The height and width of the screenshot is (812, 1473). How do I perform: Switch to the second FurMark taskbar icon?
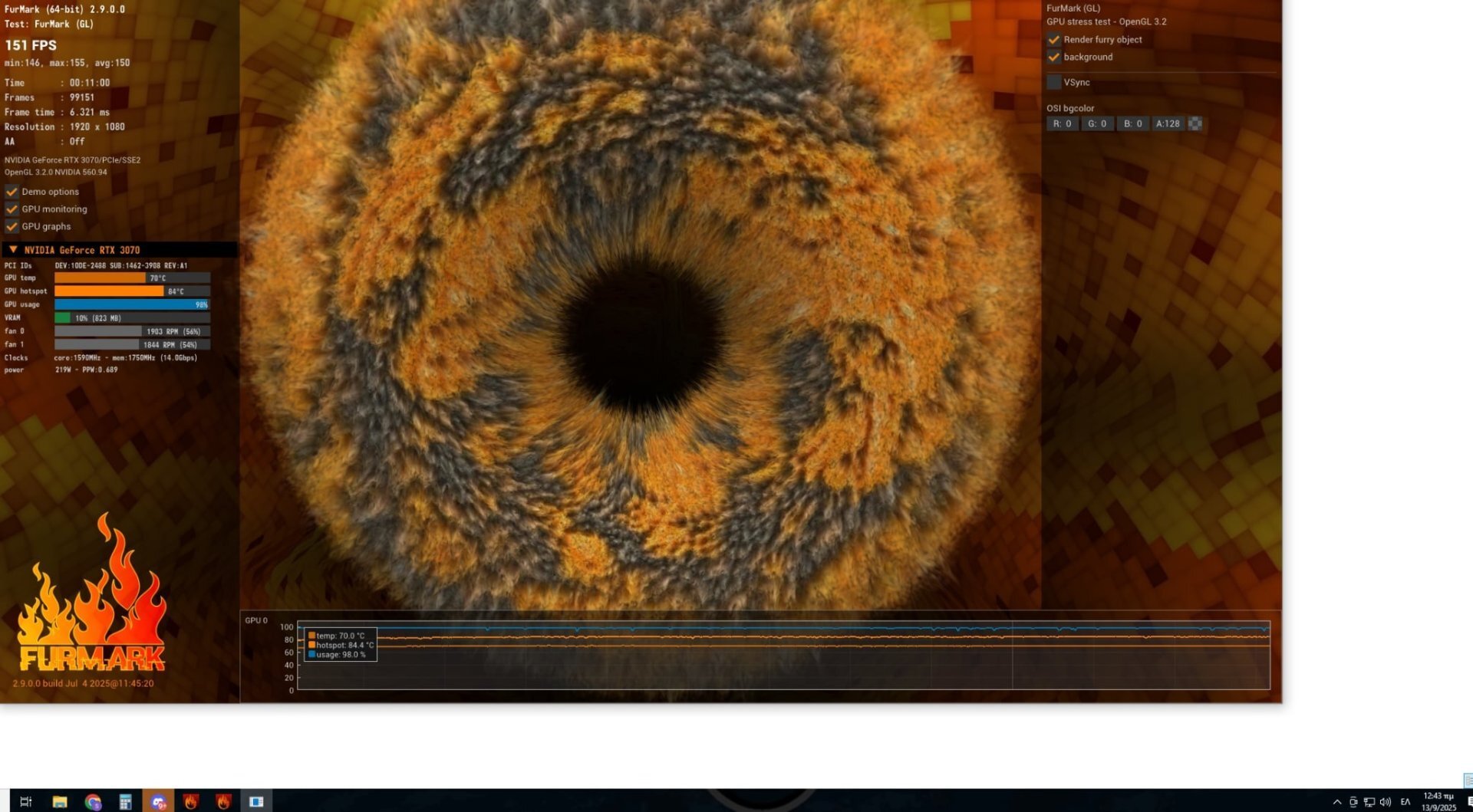coord(223,801)
